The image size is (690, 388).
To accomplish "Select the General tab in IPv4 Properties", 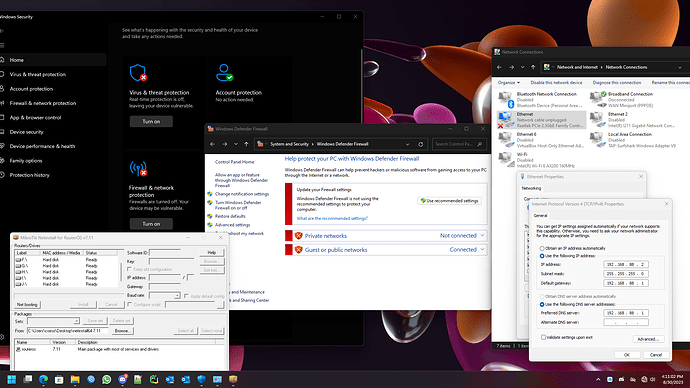I will [540, 216].
